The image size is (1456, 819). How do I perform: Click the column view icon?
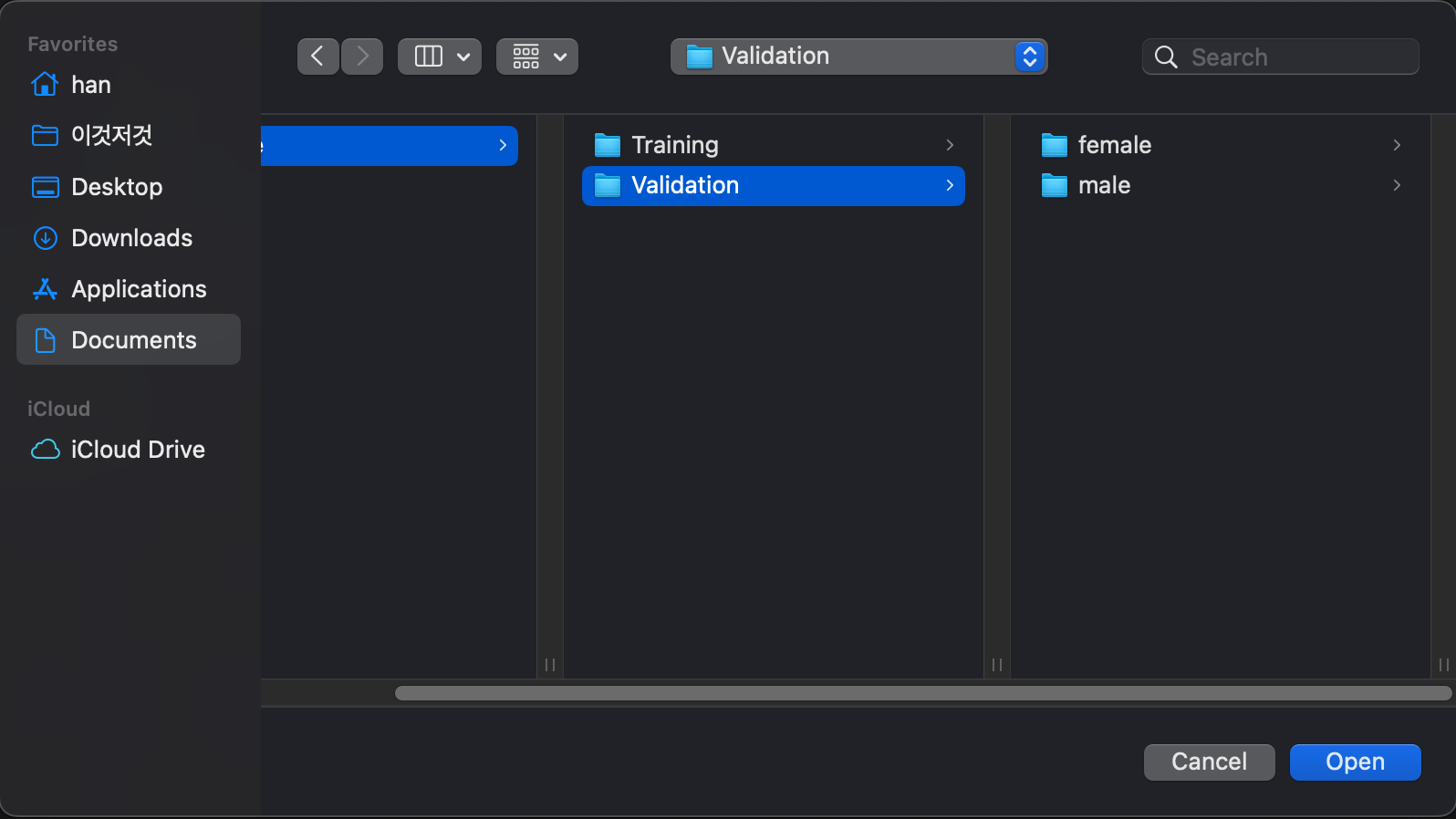point(428,57)
